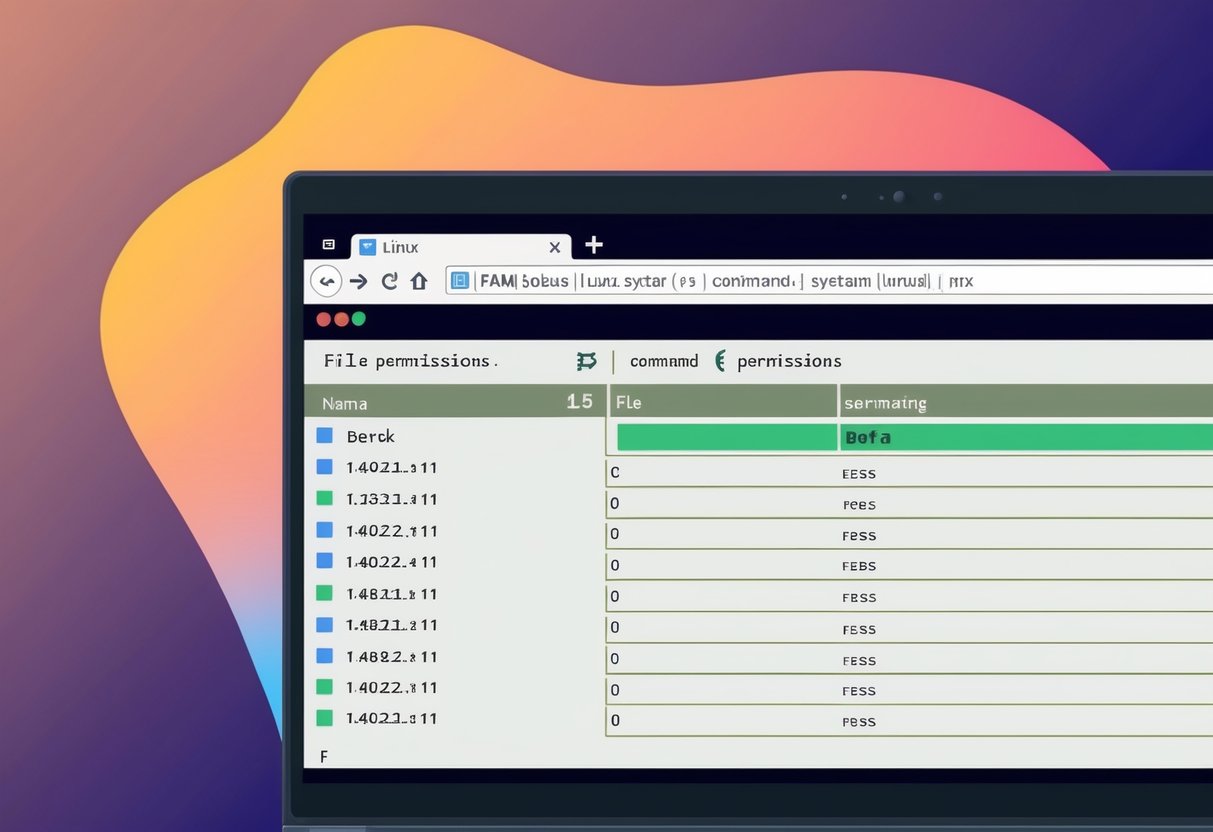Screen dimensions: 1213x832
Task: Click the back navigation arrow
Action: [327, 281]
